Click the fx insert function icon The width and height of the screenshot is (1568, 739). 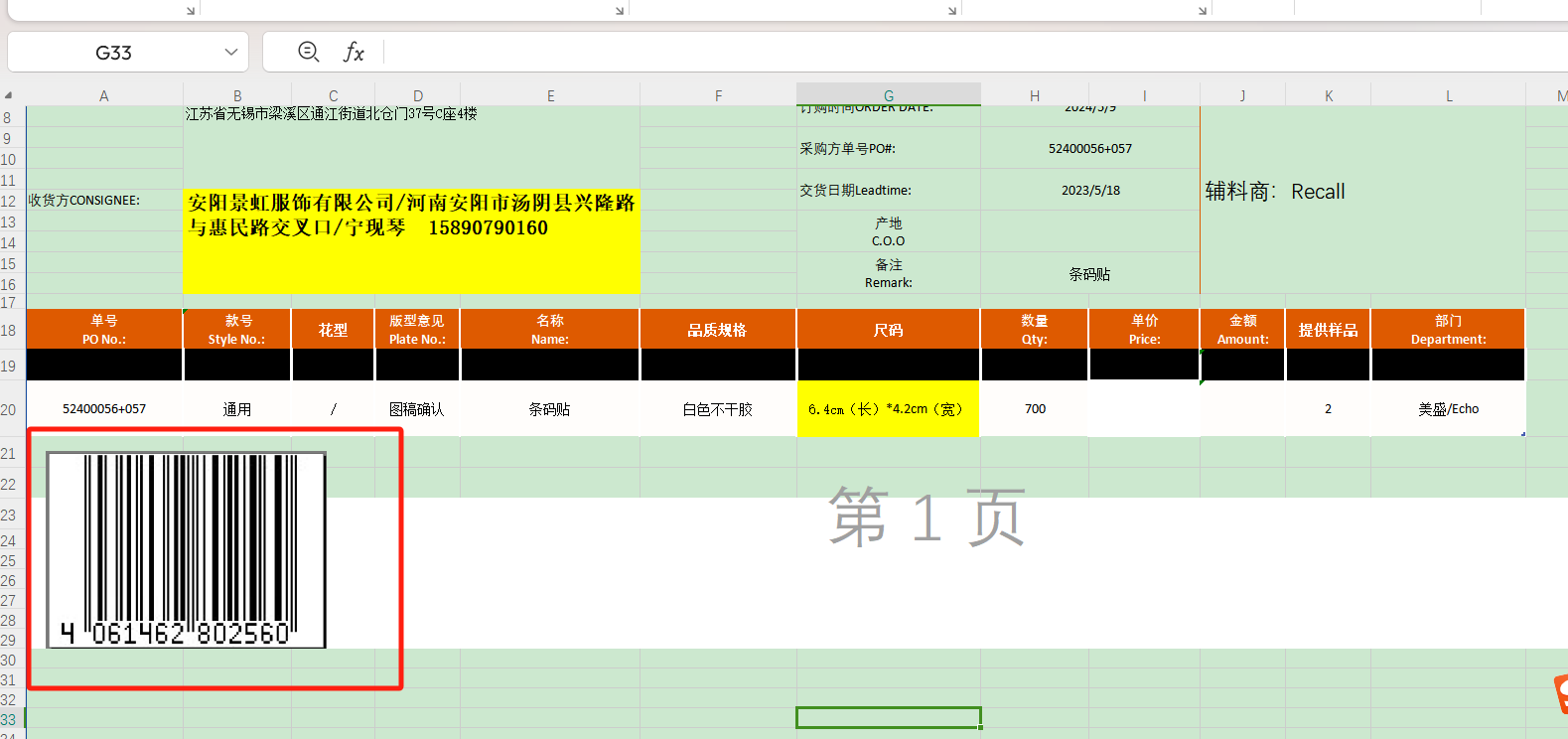[354, 53]
